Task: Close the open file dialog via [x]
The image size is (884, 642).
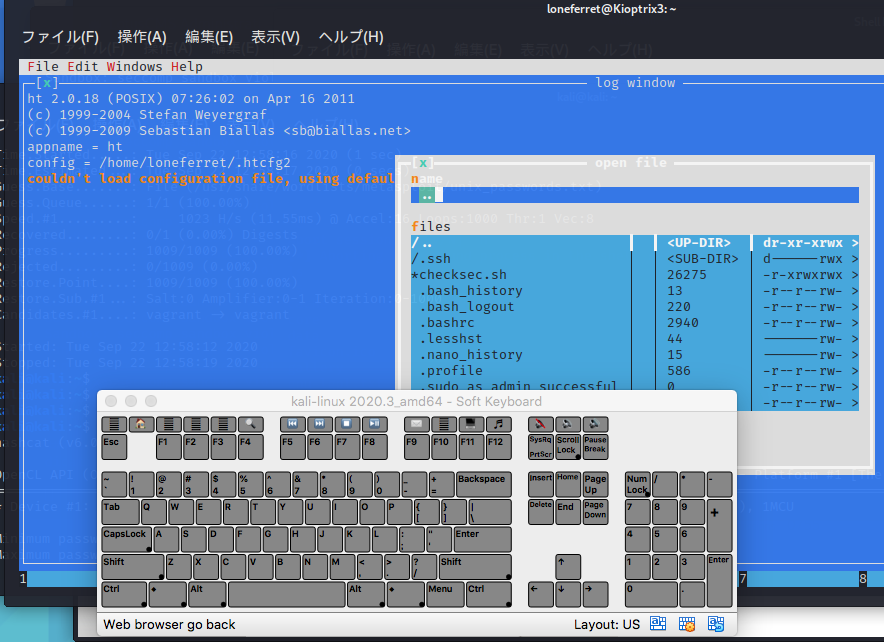Action: [423, 163]
